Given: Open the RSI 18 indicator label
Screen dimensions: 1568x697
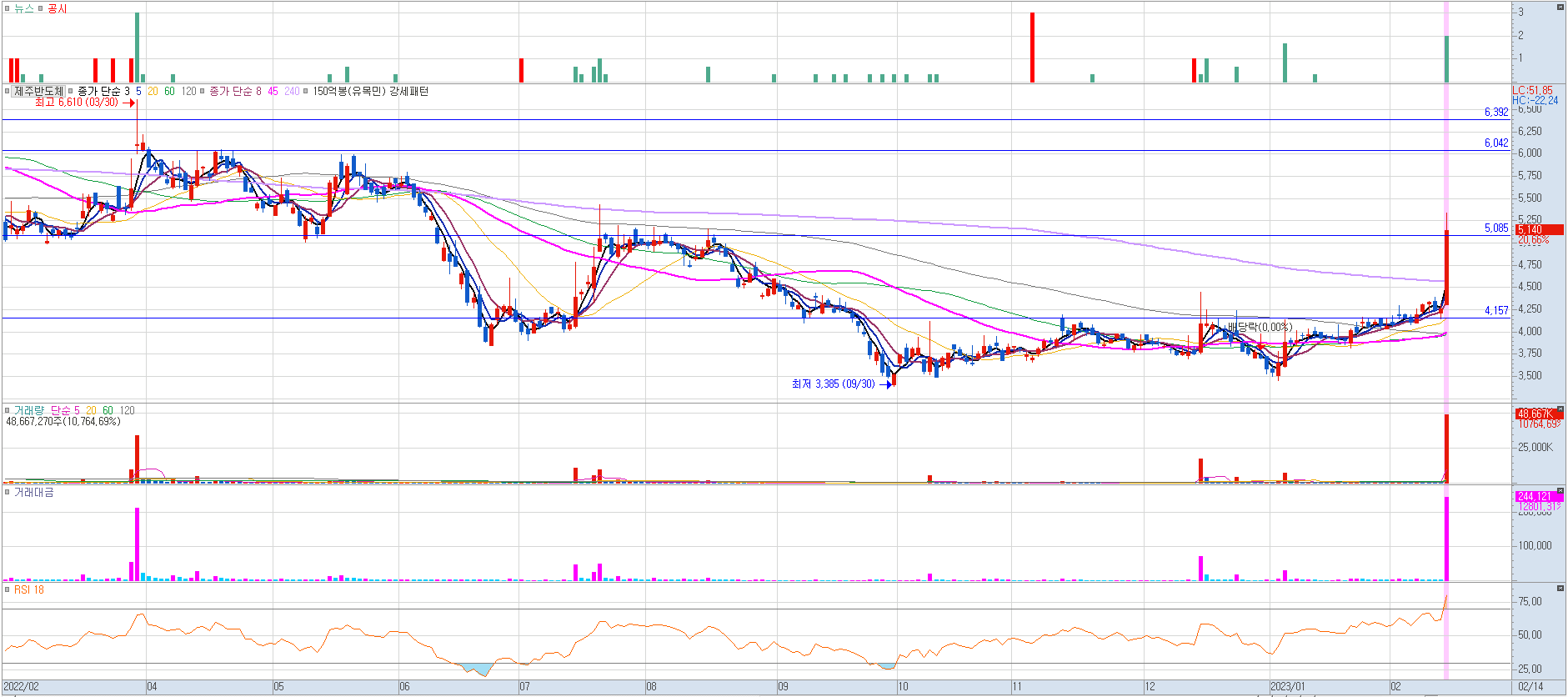Looking at the screenshot, I should (29, 589).
